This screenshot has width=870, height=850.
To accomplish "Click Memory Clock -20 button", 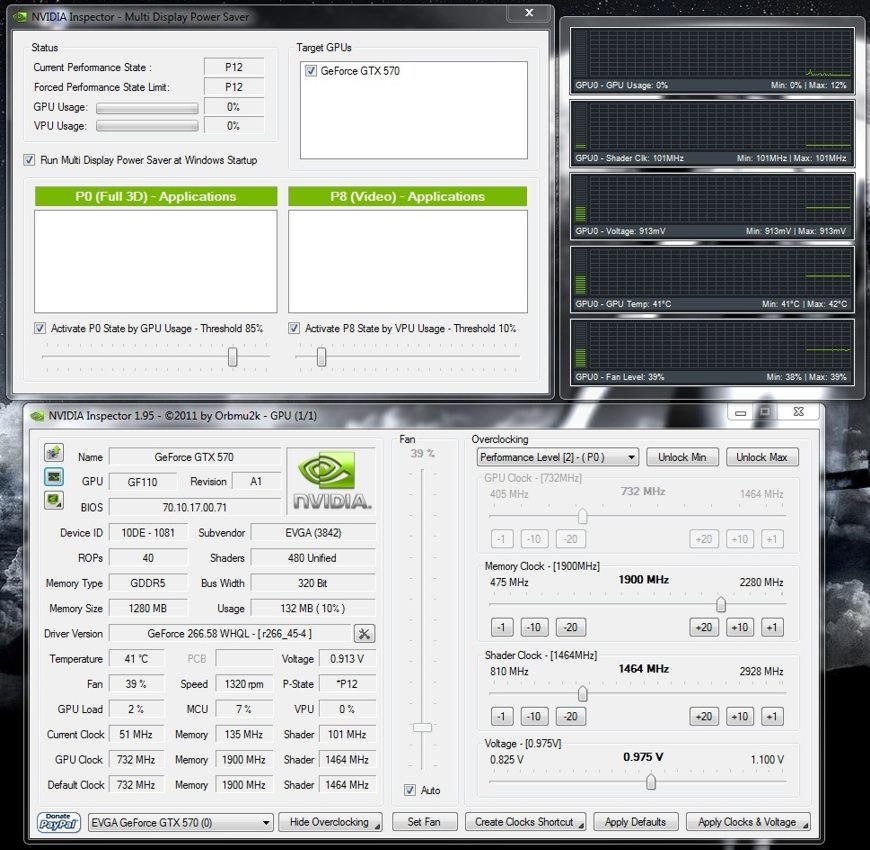I will (x=570, y=628).
